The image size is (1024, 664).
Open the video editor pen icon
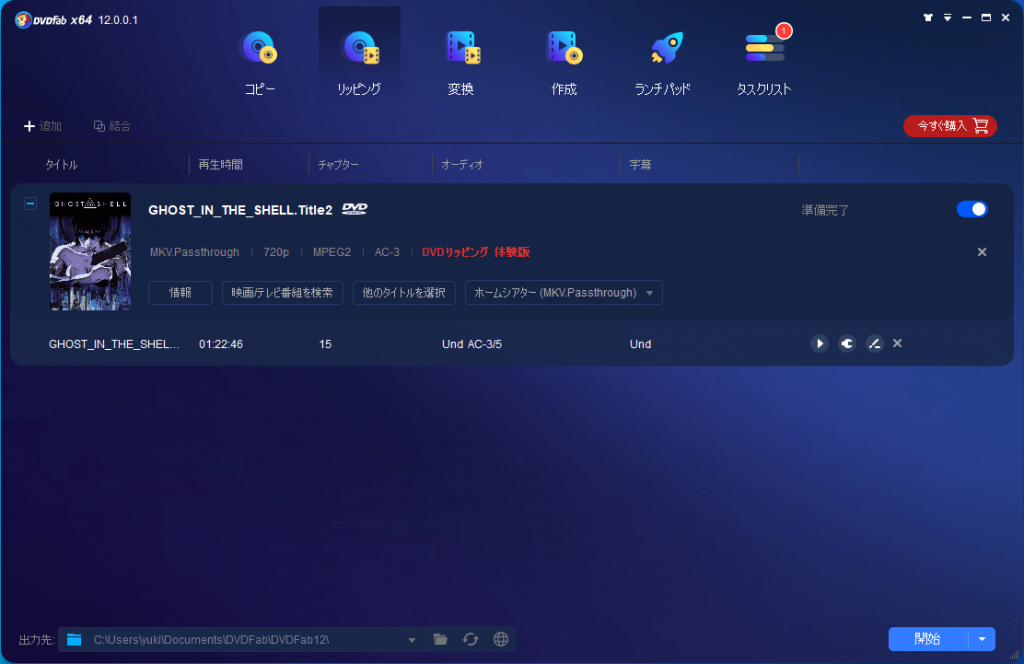pos(874,343)
